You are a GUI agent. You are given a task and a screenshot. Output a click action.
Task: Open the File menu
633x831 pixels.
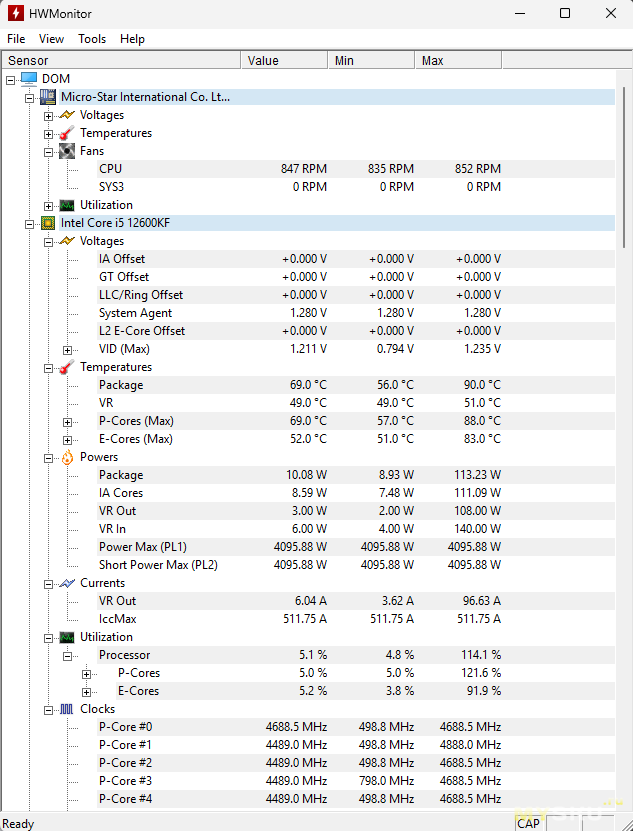(x=16, y=39)
